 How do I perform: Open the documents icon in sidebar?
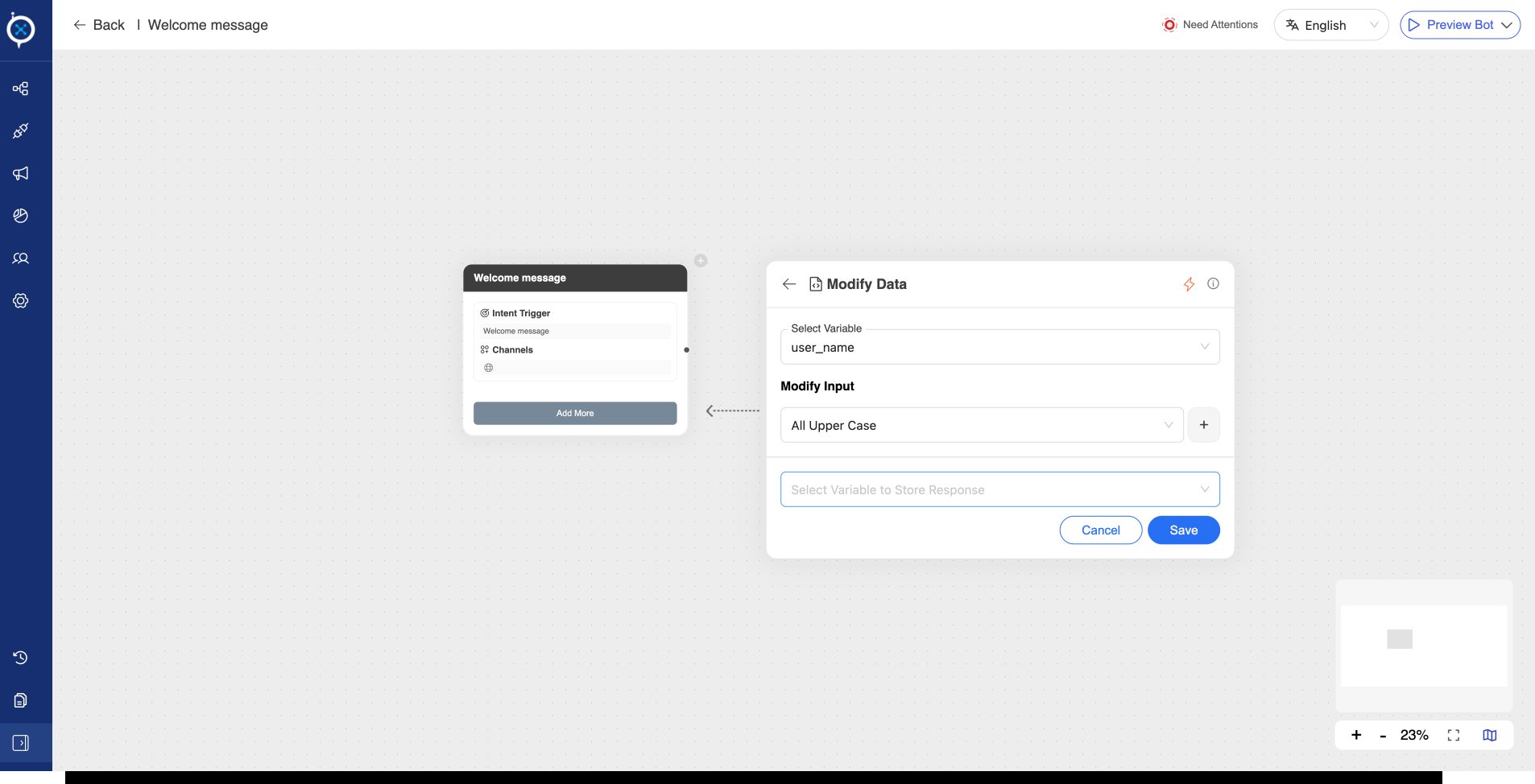click(x=21, y=700)
